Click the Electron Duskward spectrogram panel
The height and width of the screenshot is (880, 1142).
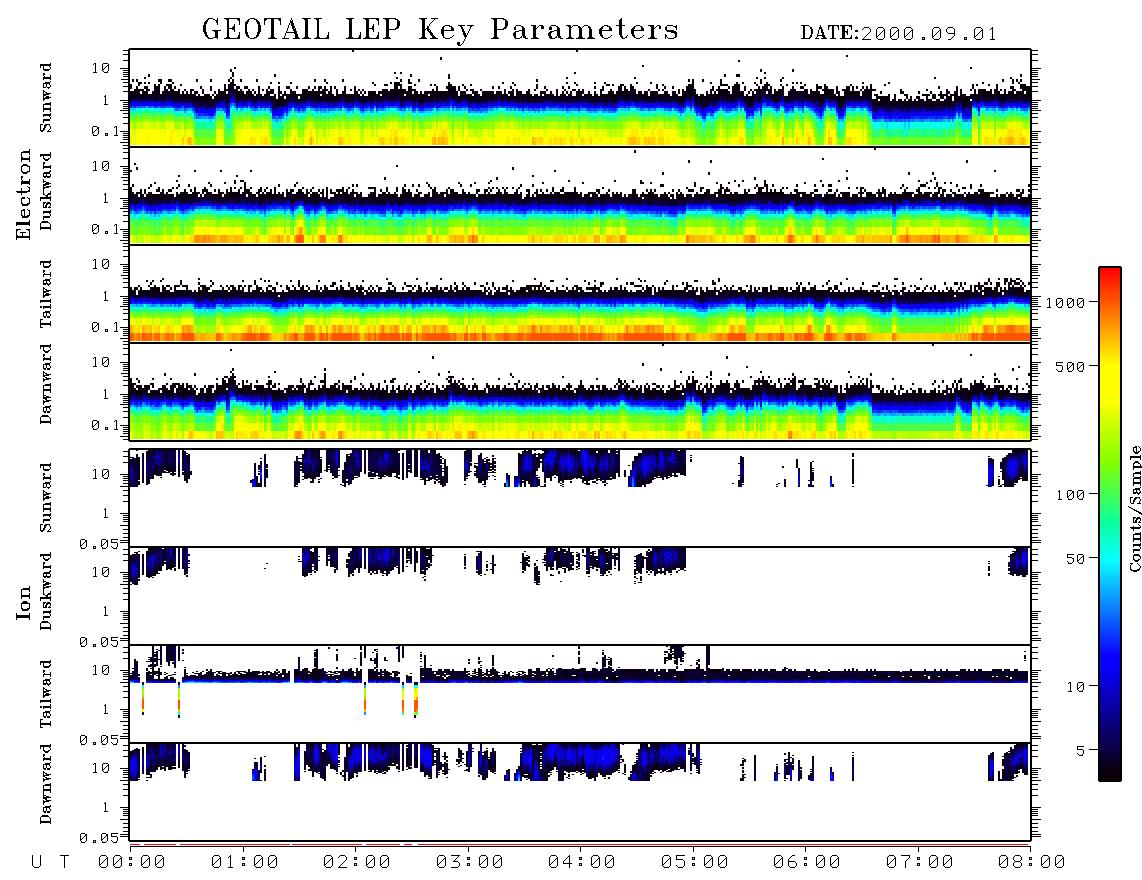click(580, 195)
